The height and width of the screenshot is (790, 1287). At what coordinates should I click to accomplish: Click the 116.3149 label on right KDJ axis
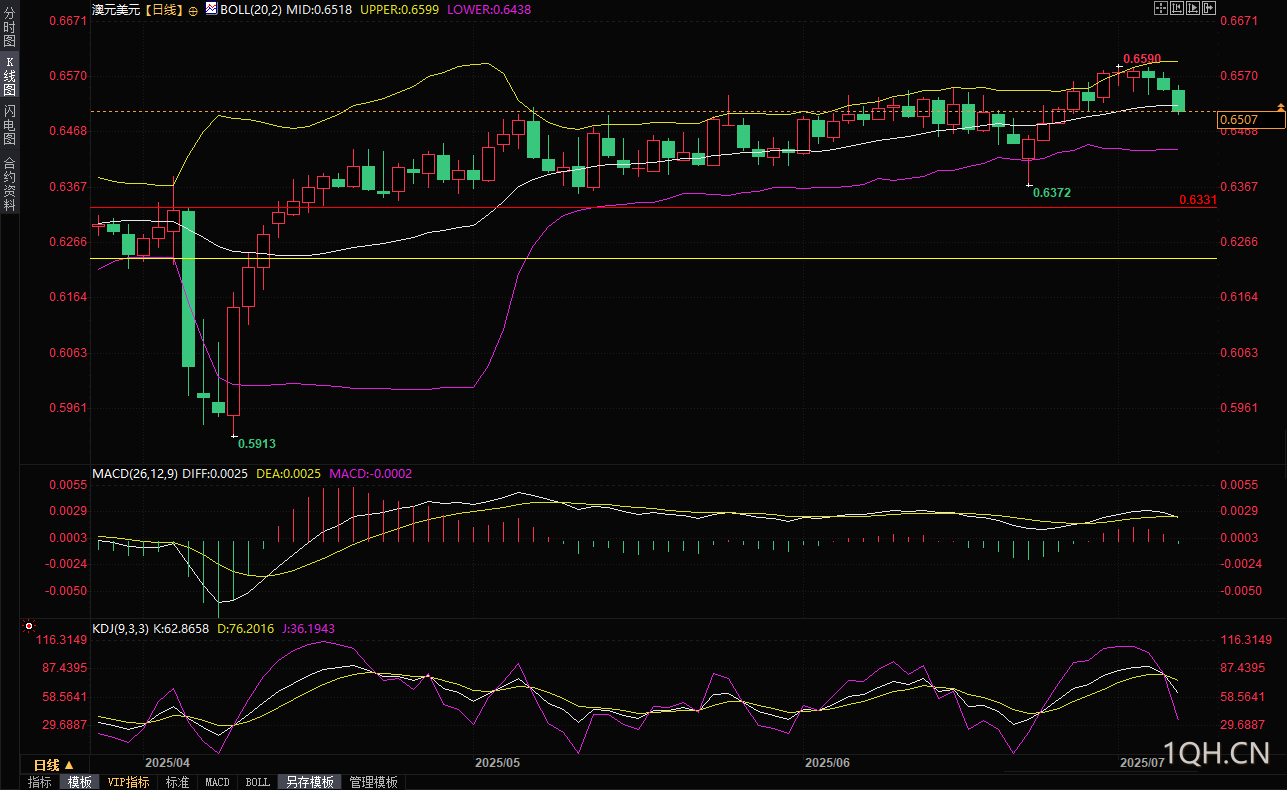pos(1244,640)
